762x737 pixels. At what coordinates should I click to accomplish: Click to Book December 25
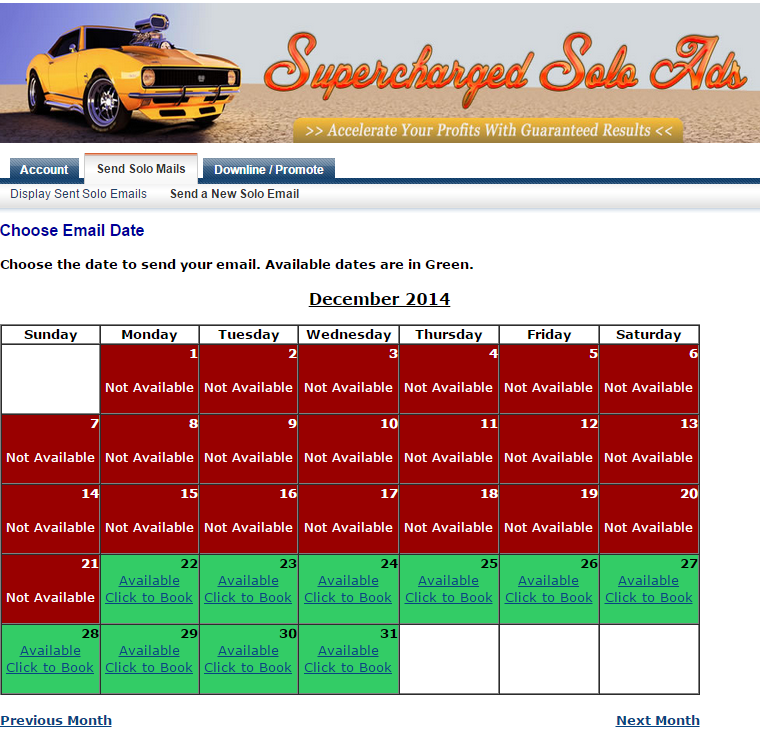449,598
